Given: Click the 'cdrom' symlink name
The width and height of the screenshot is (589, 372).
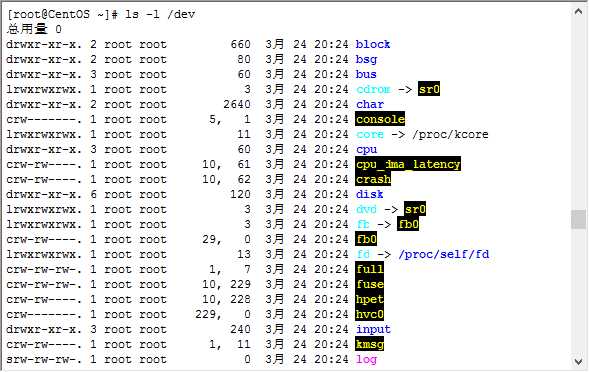Looking at the screenshot, I should [x=373, y=89].
